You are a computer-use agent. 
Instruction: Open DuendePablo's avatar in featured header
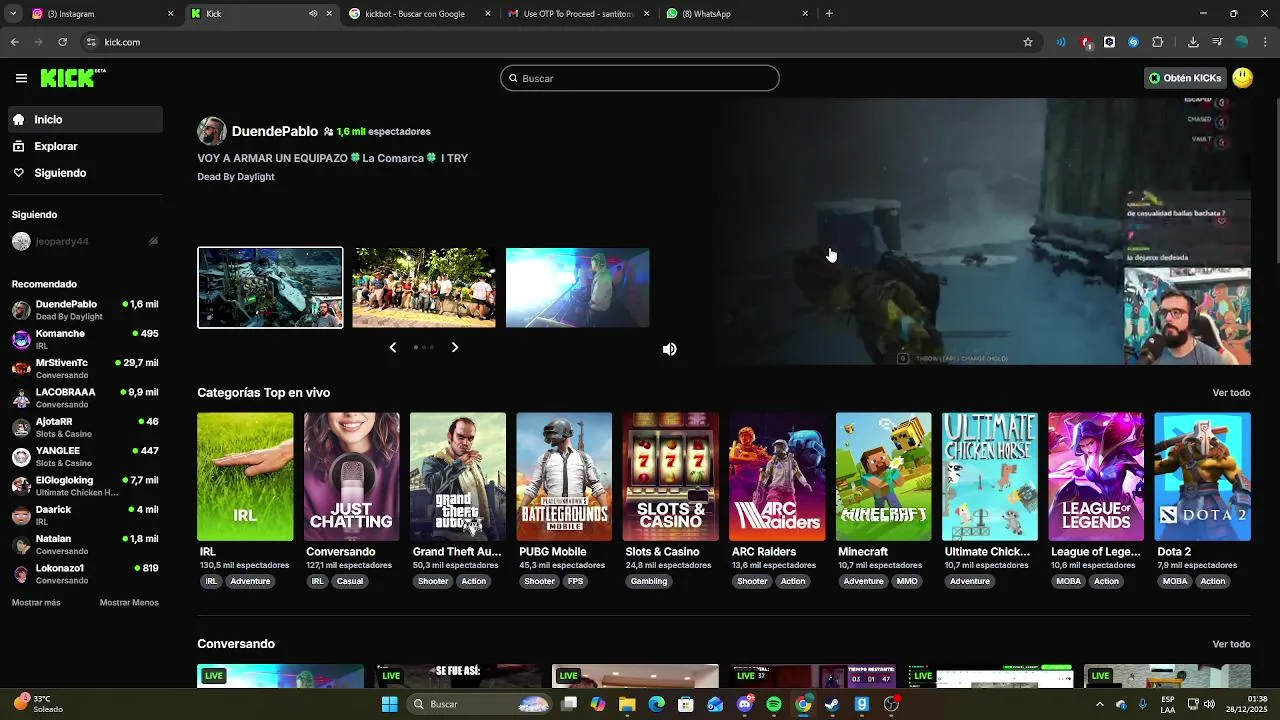point(211,131)
